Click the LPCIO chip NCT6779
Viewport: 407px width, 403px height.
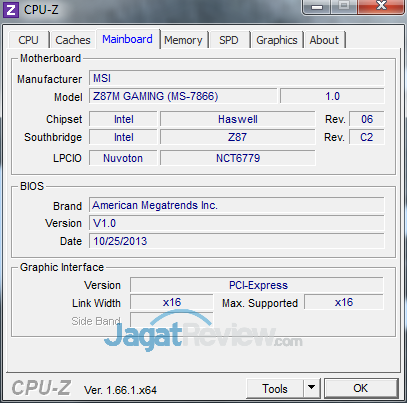pos(238,158)
